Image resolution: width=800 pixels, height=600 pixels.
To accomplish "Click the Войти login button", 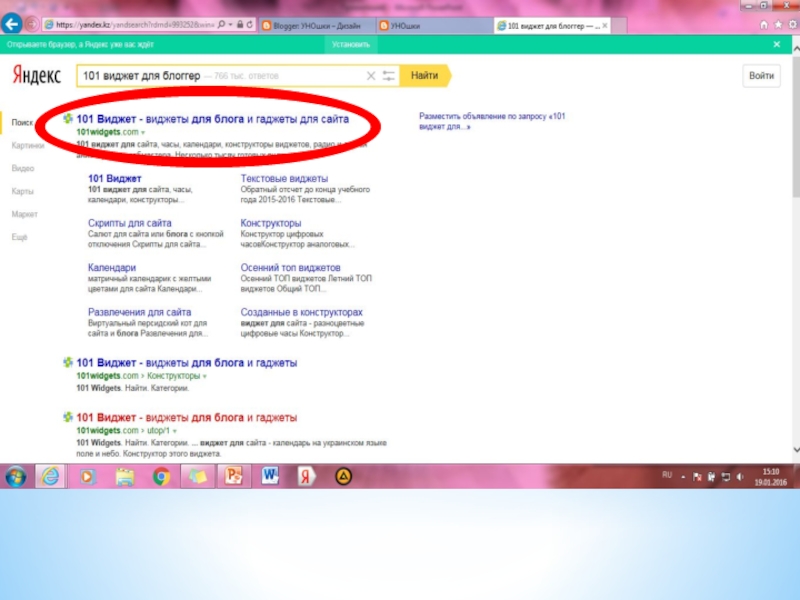I will point(761,76).
